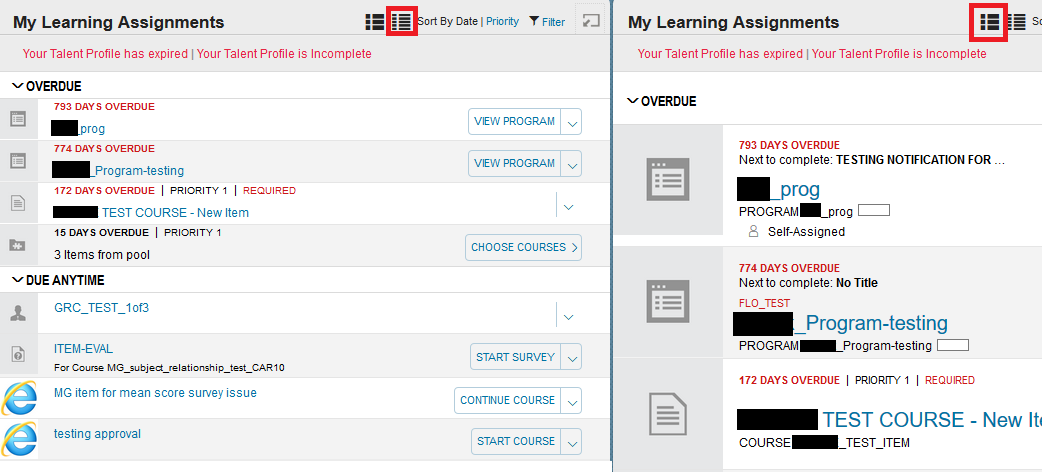Click program icon beside 793 days overdue row, left panel
Viewport: 1042px width, 472px height.
(18, 120)
